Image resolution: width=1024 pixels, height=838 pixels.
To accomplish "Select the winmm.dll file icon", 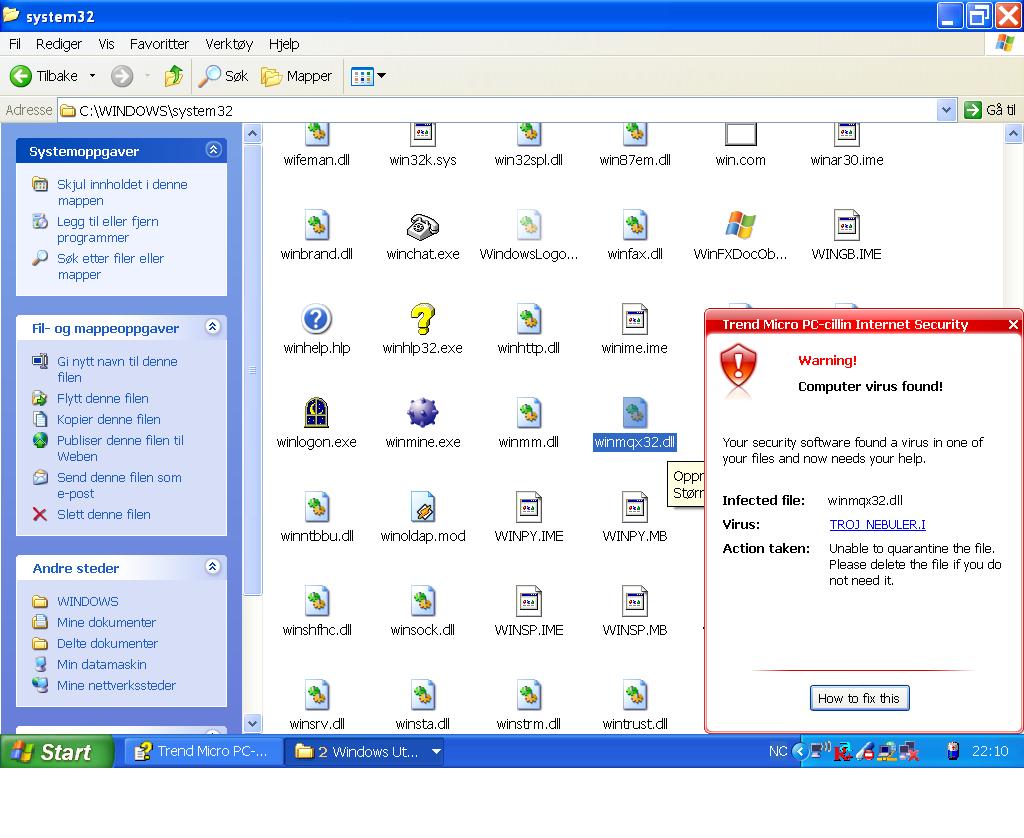I will [x=528, y=413].
